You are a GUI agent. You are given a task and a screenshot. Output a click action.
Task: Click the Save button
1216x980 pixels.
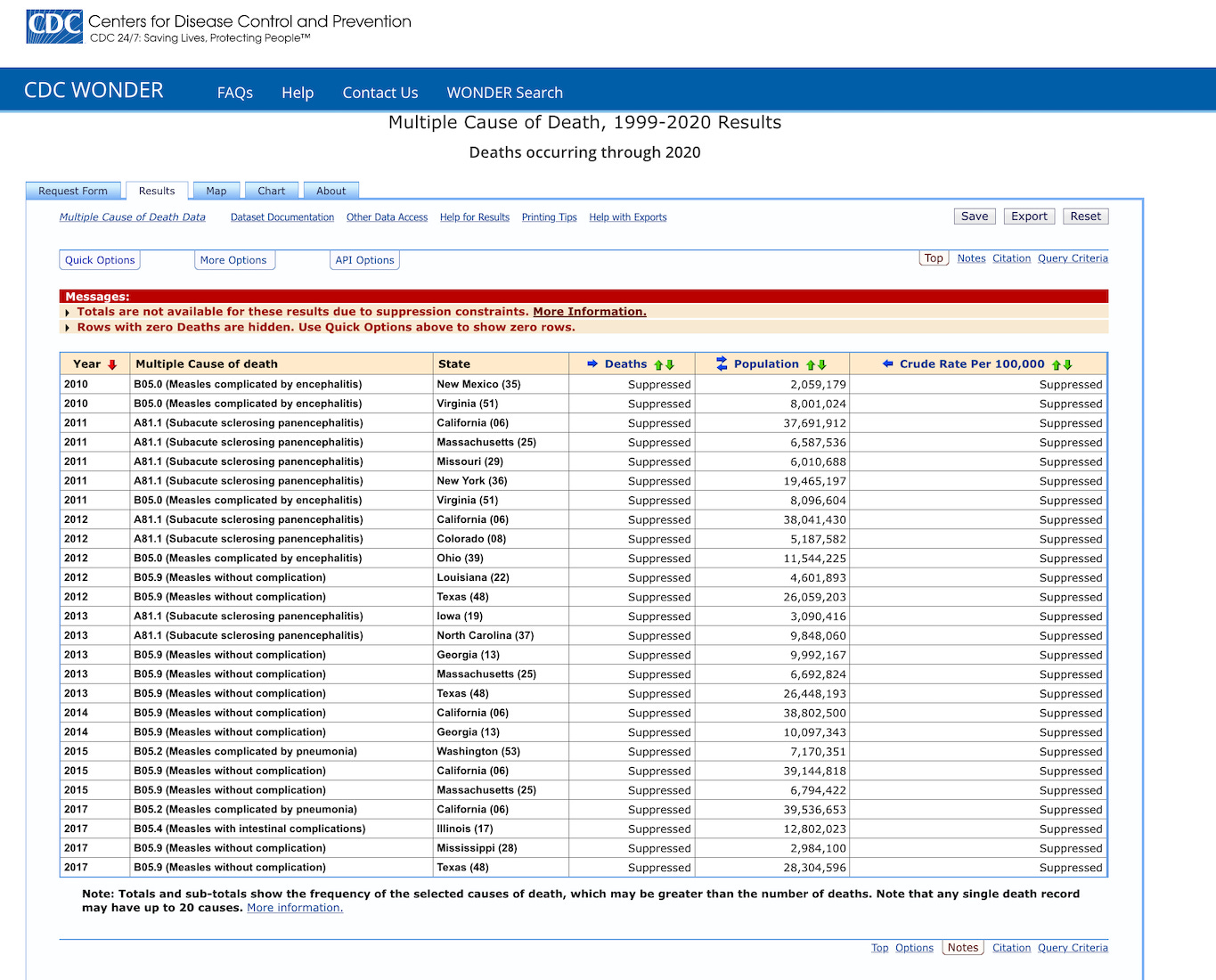click(x=975, y=216)
